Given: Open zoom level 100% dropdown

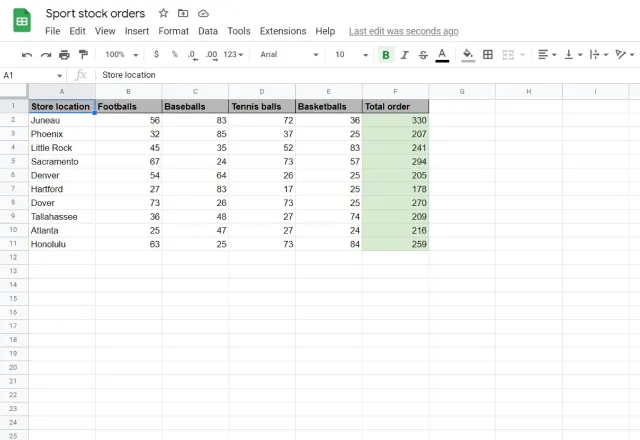Looking at the screenshot, I should coord(122,54).
